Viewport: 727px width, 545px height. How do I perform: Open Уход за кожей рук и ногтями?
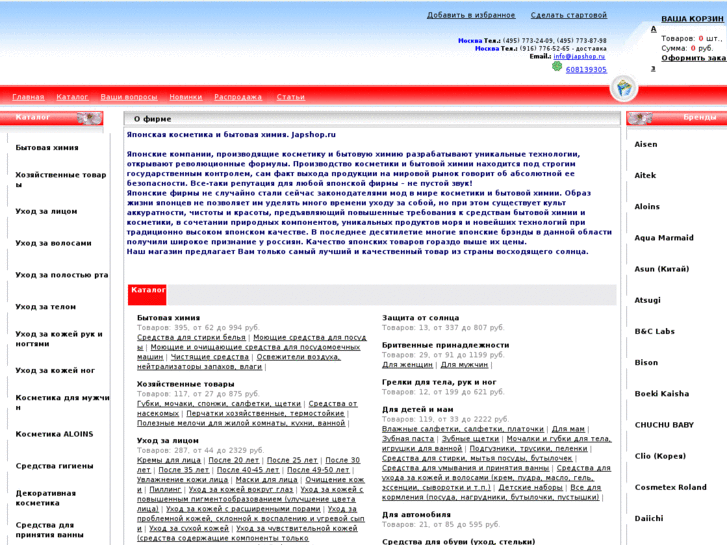point(59,339)
